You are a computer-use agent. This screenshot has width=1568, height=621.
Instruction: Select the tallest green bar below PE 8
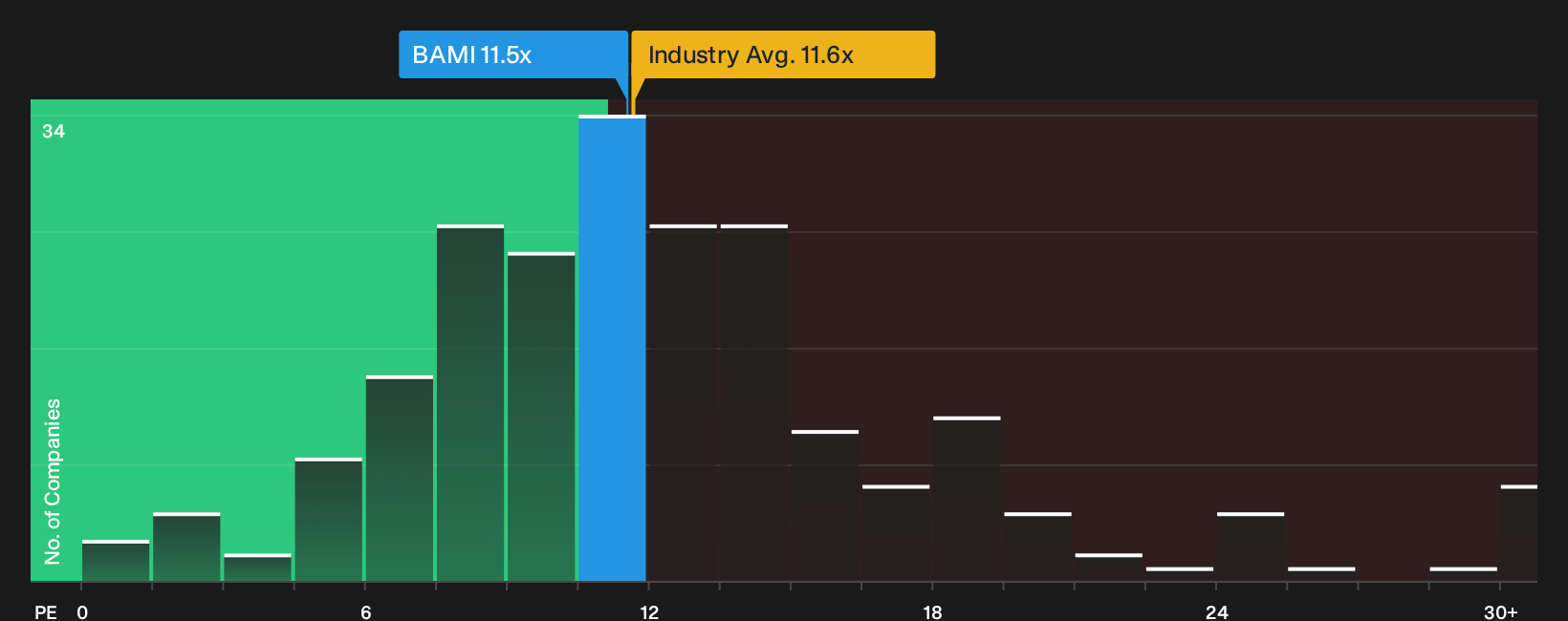470,403
